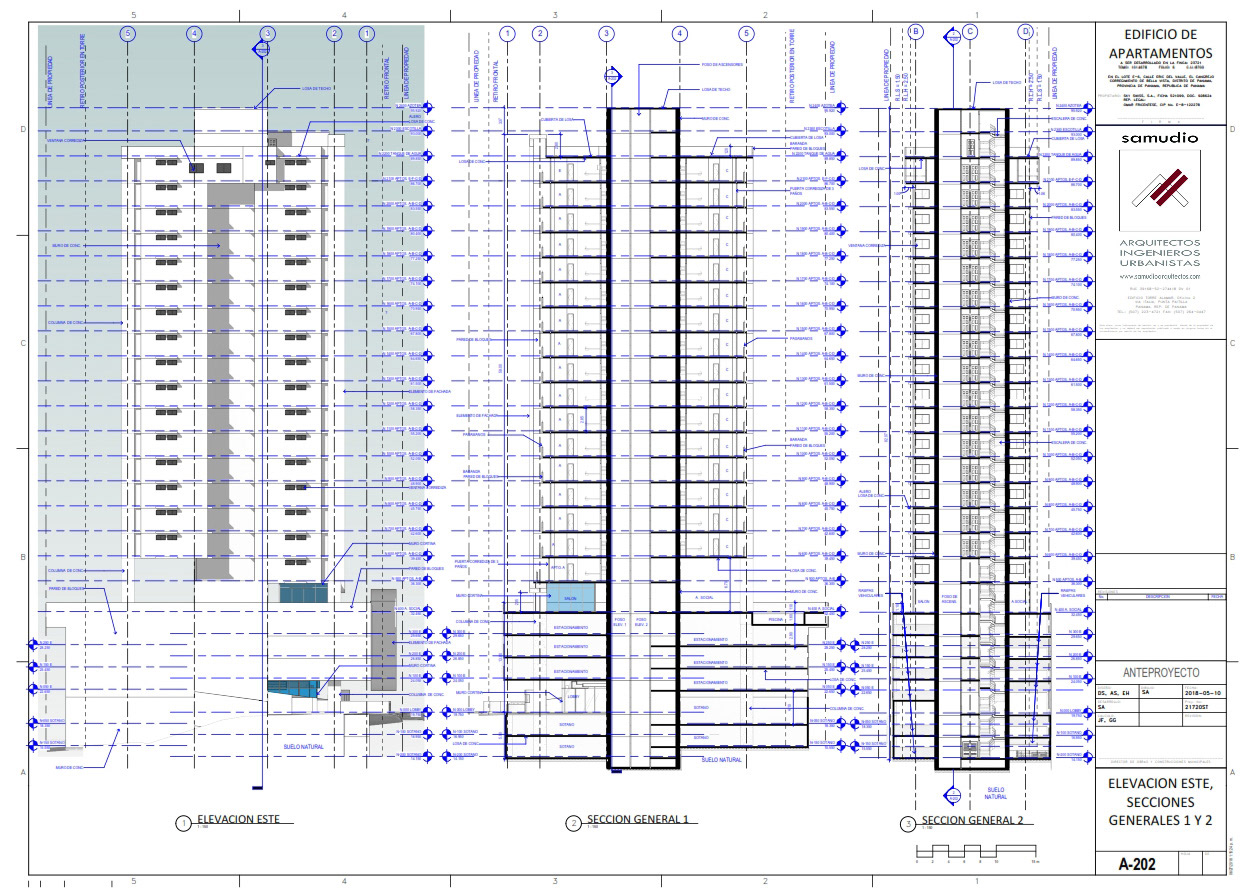
Task: Select the Anteproyecto heading in title block
Action: pyautogui.click(x=1160, y=673)
